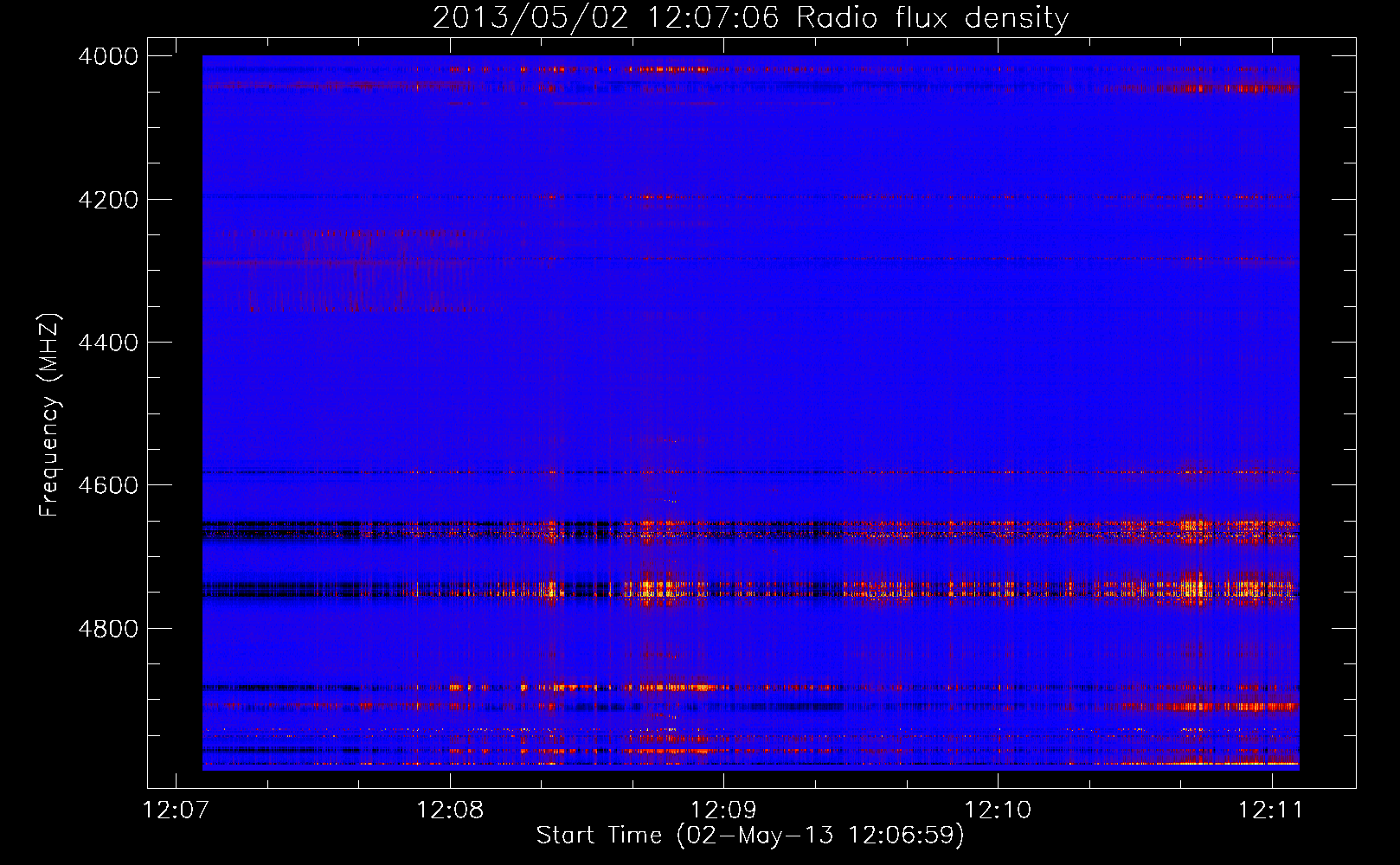Click the 4000 frequency tick label

[108, 56]
